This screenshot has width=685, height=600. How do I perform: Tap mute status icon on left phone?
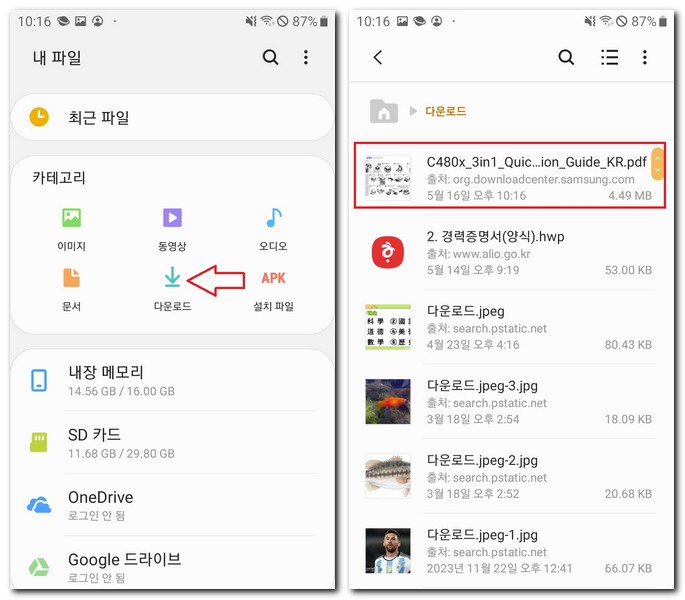point(251,21)
